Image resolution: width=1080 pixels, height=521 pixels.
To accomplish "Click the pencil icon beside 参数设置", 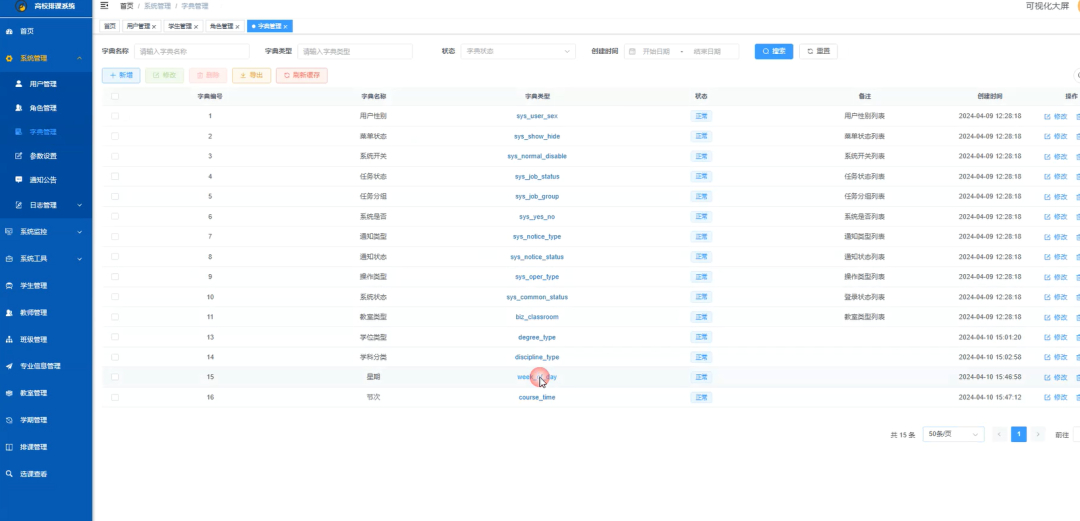I will click(x=19, y=156).
